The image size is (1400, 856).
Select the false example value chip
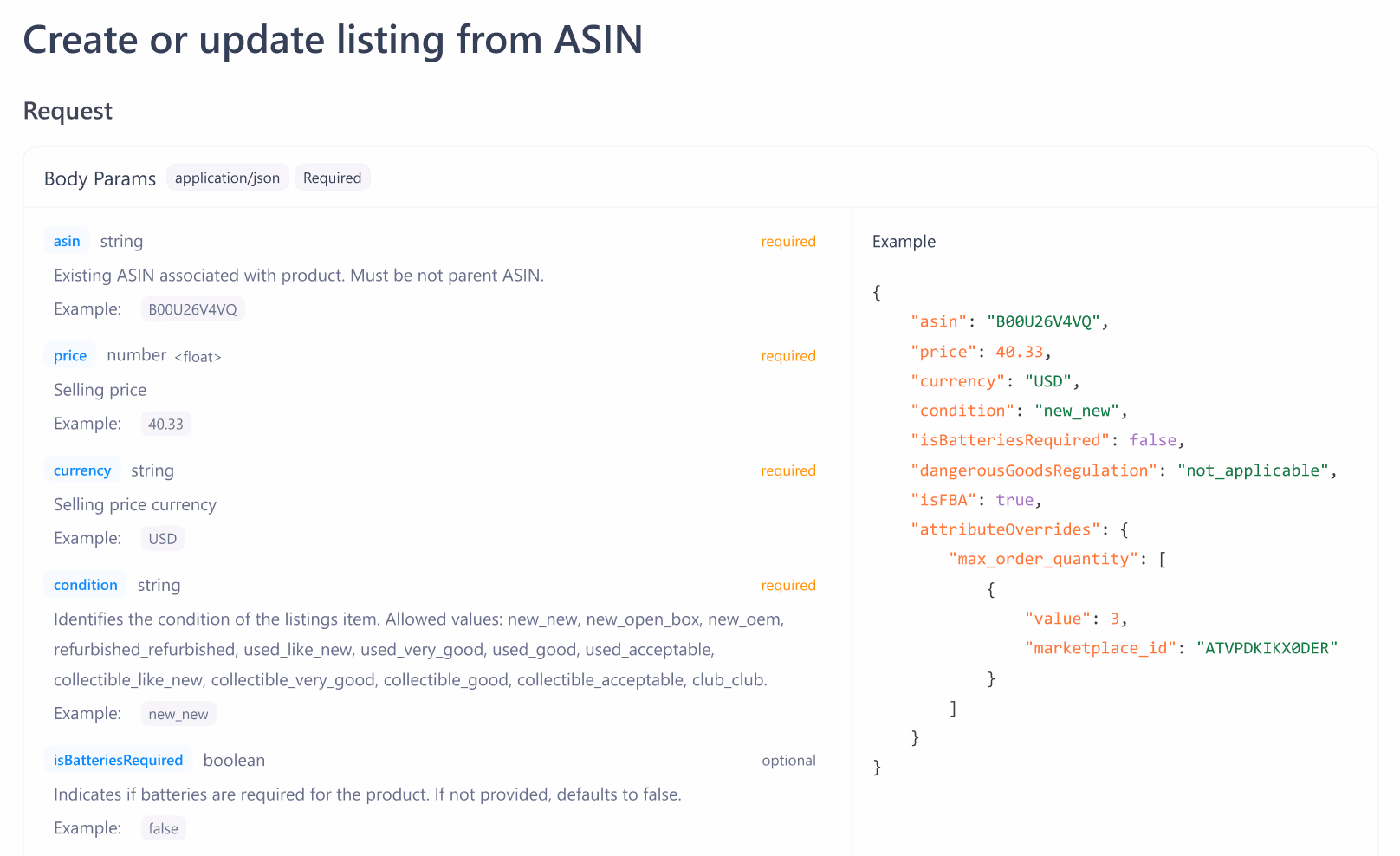[x=164, y=828]
